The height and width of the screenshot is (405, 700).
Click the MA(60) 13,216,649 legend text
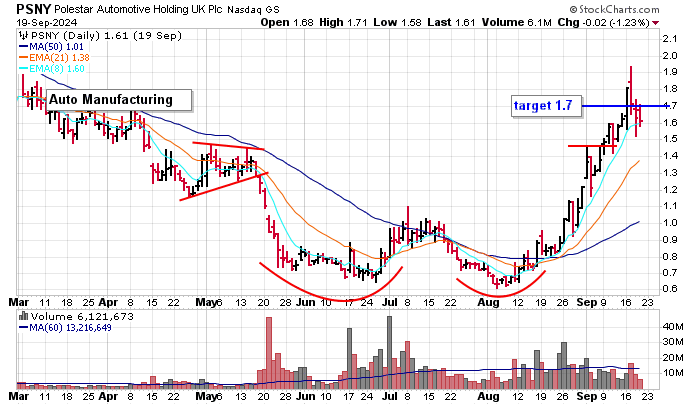70,328
